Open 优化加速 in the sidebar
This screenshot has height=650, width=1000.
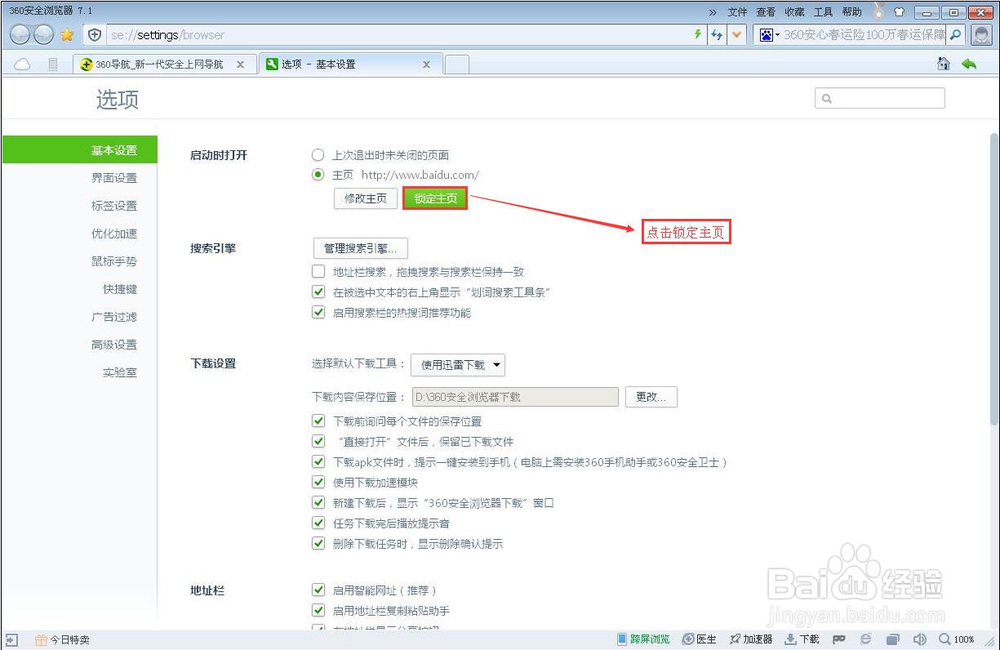(114, 233)
